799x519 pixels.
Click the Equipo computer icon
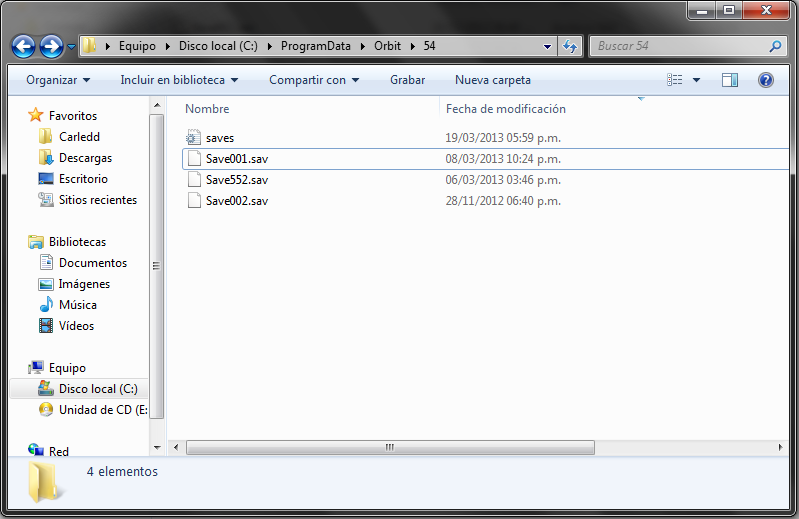[x=36, y=367]
